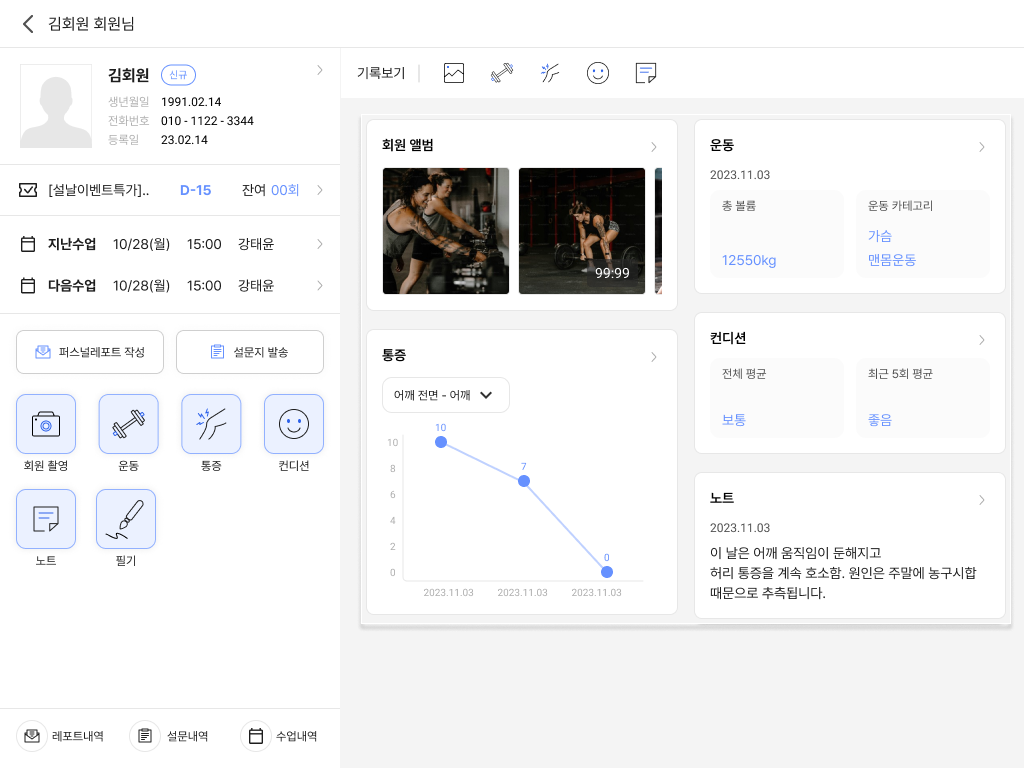Click the calendar icon beside 다음수업

click(x=28, y=285)
